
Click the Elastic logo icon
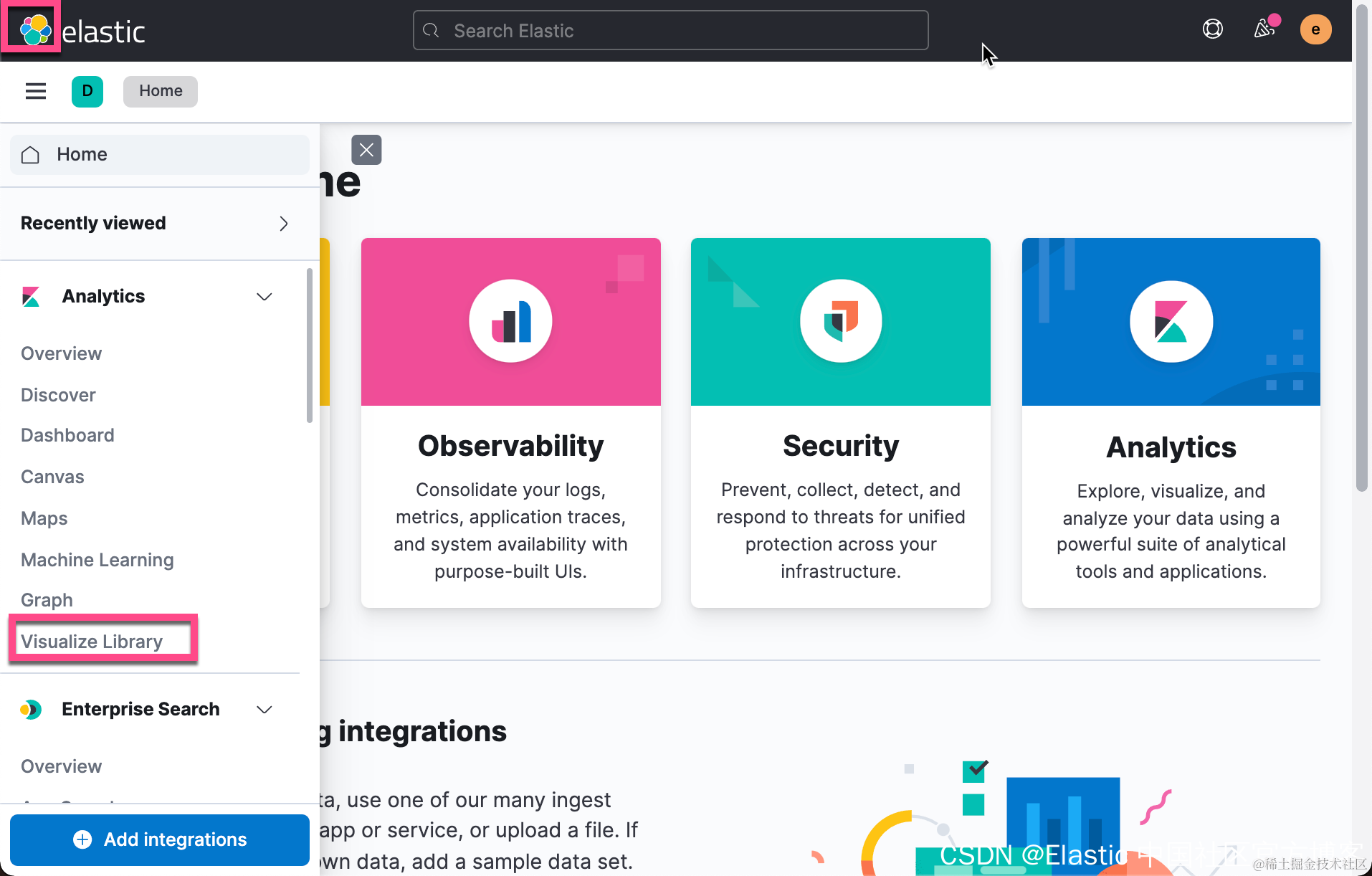click(x=34, y=30)
